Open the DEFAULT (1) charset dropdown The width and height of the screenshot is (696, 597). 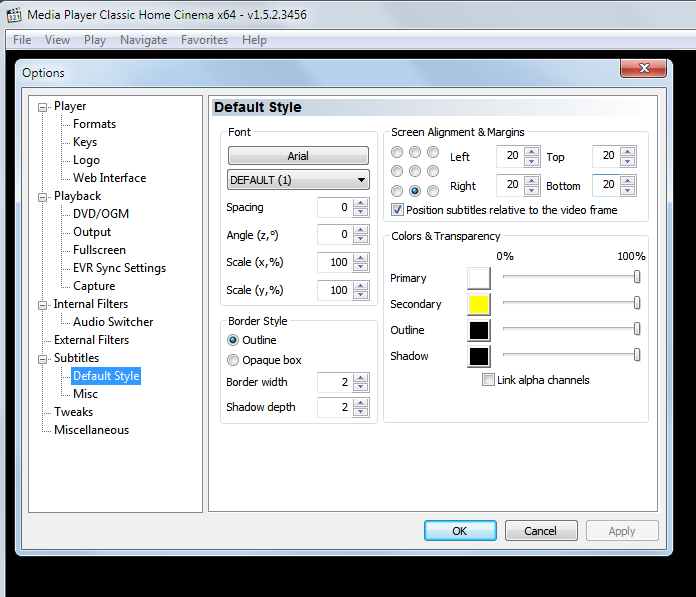click(298, 180)
